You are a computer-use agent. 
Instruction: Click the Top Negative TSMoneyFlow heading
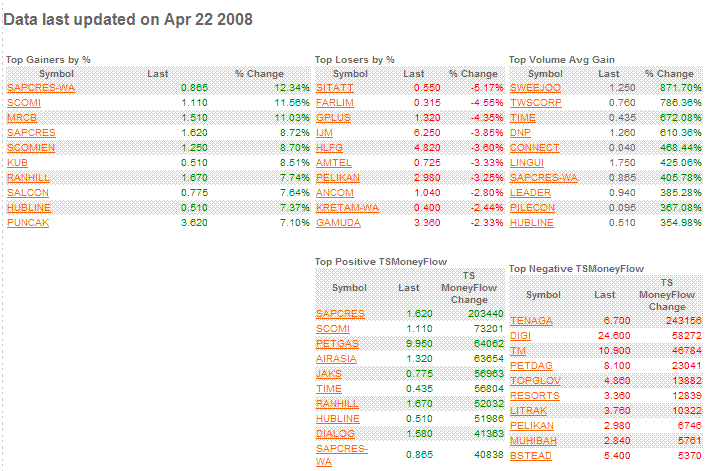tap(576, 268)
